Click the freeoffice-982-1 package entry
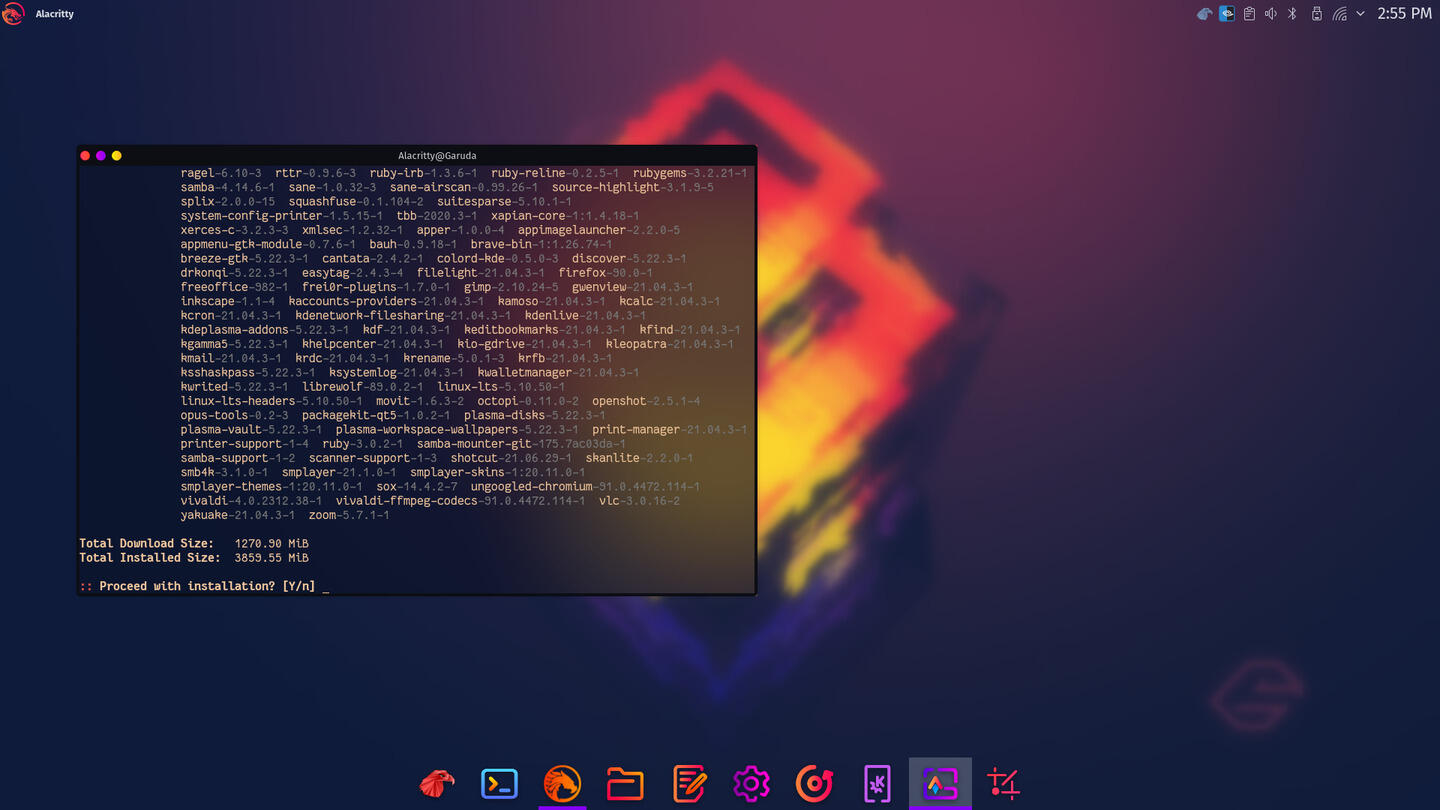The image size is (1440, 810). 234,287
